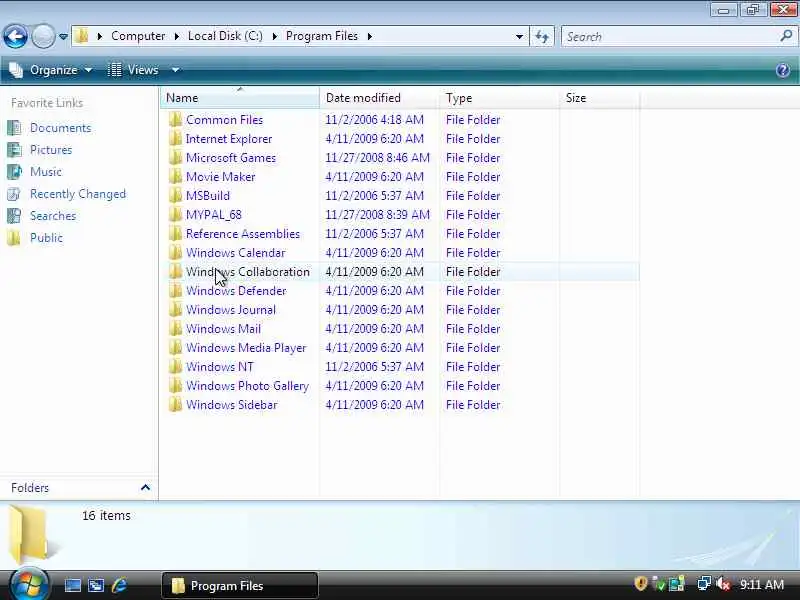Open the Views dropdown arrow

click(176, 70)
